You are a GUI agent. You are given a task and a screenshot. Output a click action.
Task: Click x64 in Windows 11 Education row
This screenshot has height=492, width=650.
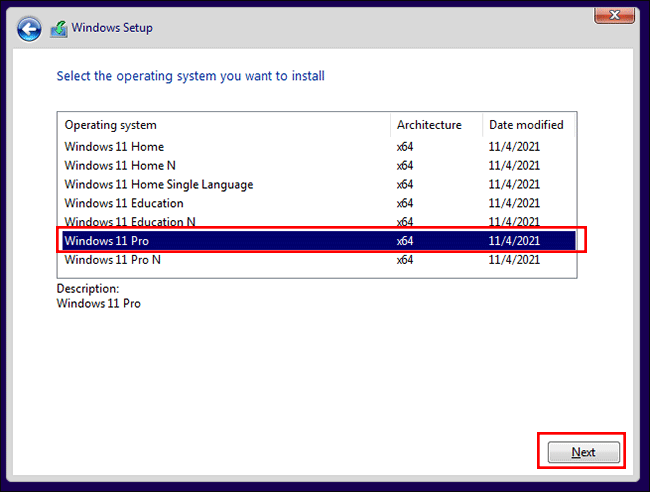[x=405, y=203]
